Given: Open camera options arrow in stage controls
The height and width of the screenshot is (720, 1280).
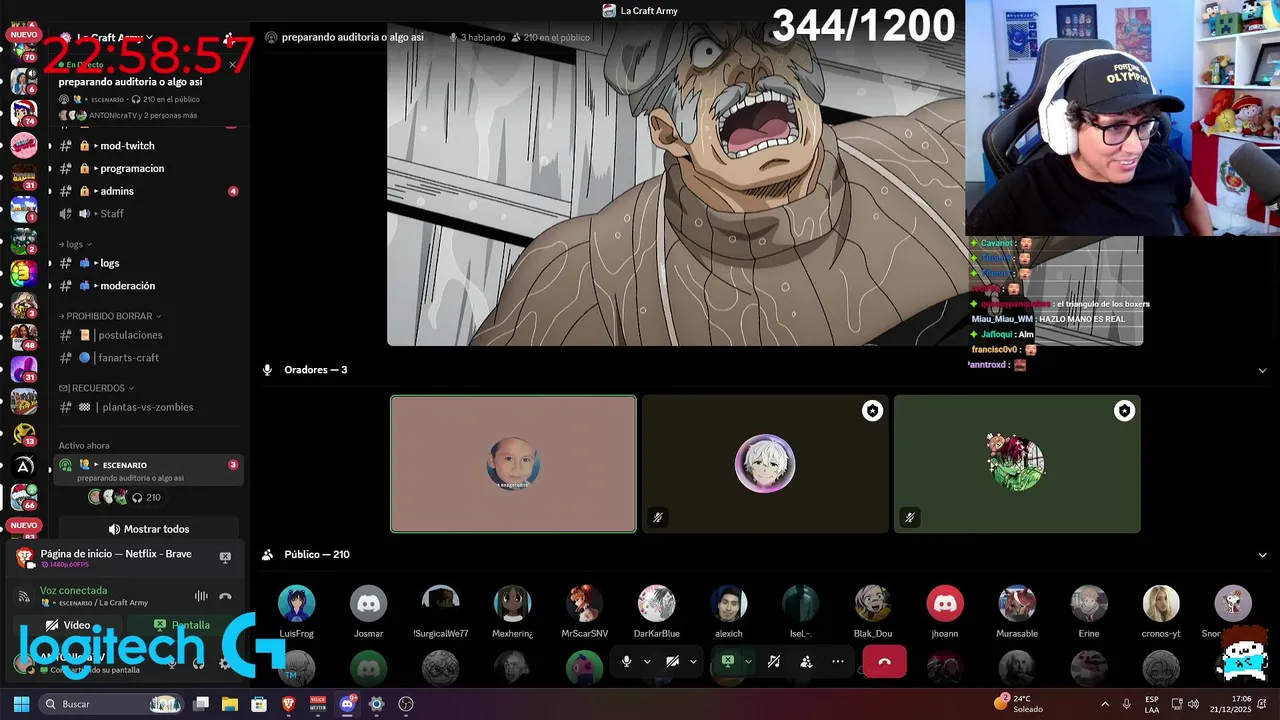Looking at the screenshot, I should click(693, 661).
